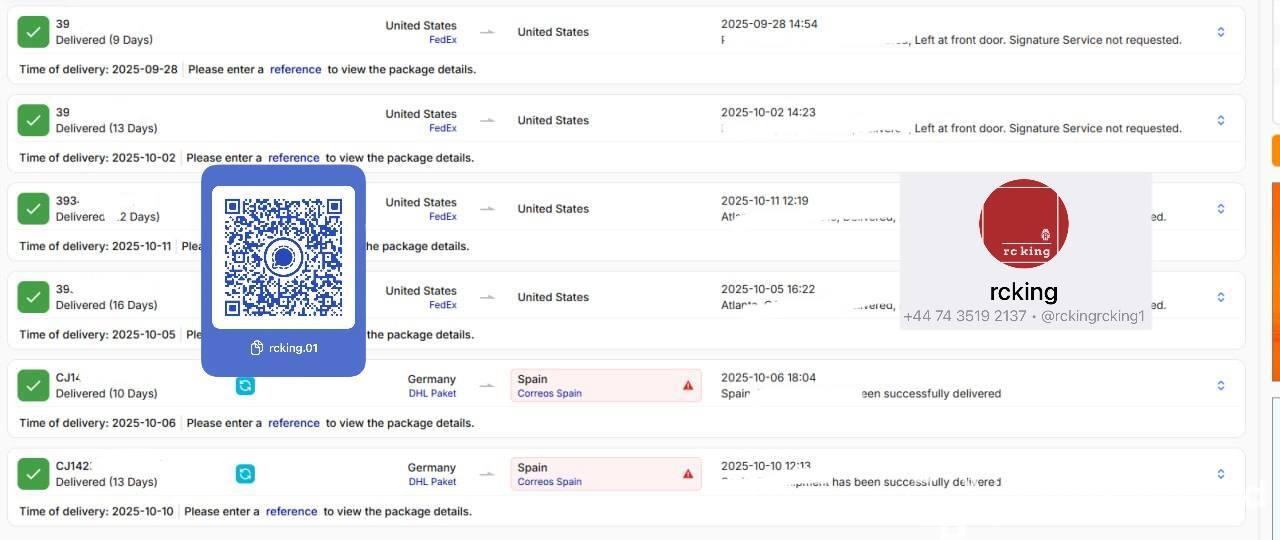Toggle green check for the 2025-10-10 delivery
Image resolution: width=1280 pixels, height=540 pixels.
(x=33, y=474)
